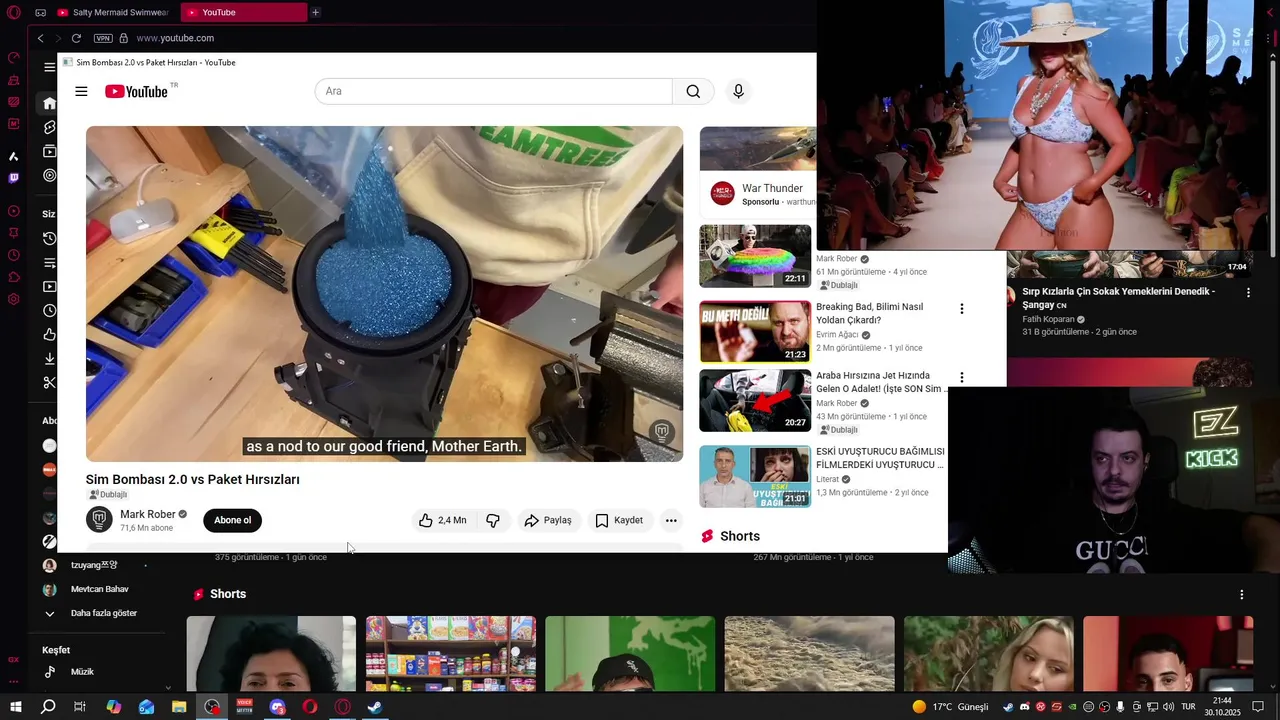
Task: Open Downloads arrow icon in sidebar
Action: tap(49, 359)
